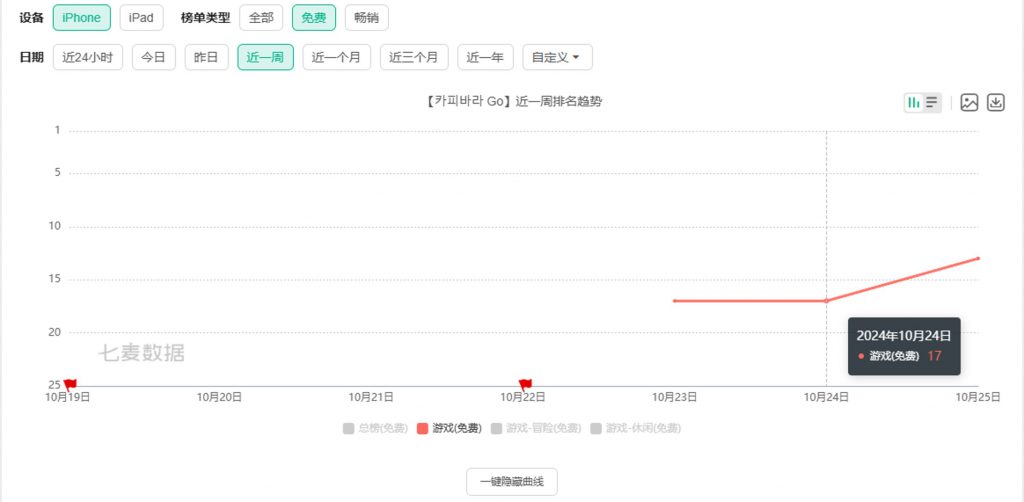Click the 日期 label
This screenshot has height=502, width=1024.
point(31,57)
